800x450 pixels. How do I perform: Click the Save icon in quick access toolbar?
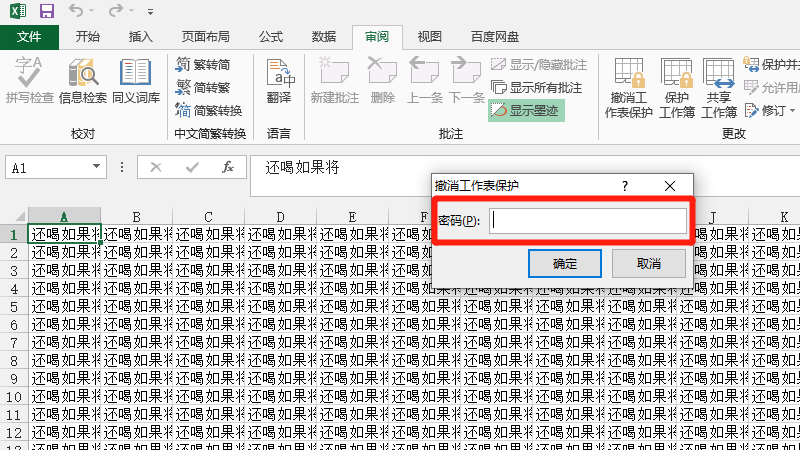click(47, 12)
